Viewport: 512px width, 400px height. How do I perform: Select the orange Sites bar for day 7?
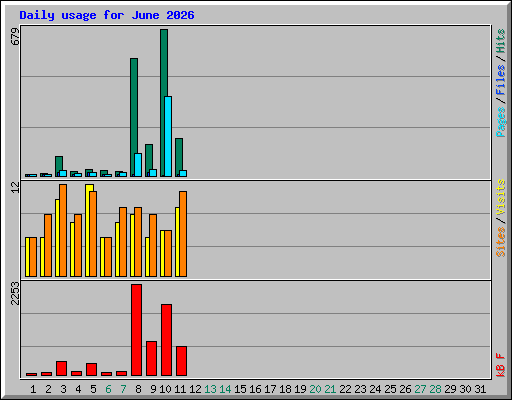pyautogui.click(x=123, y=242)
